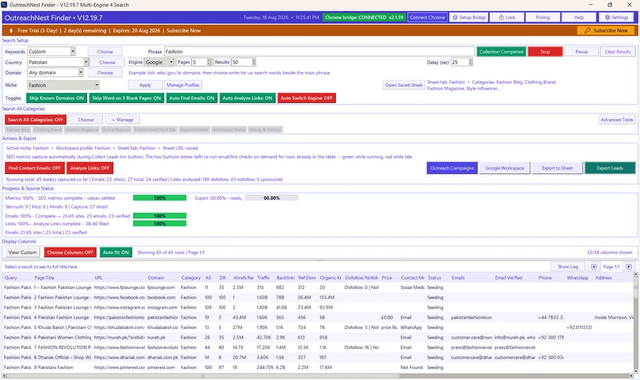Click the green Export Leads button
Viewport: 640px width, 380px height.
pos(610,168)
